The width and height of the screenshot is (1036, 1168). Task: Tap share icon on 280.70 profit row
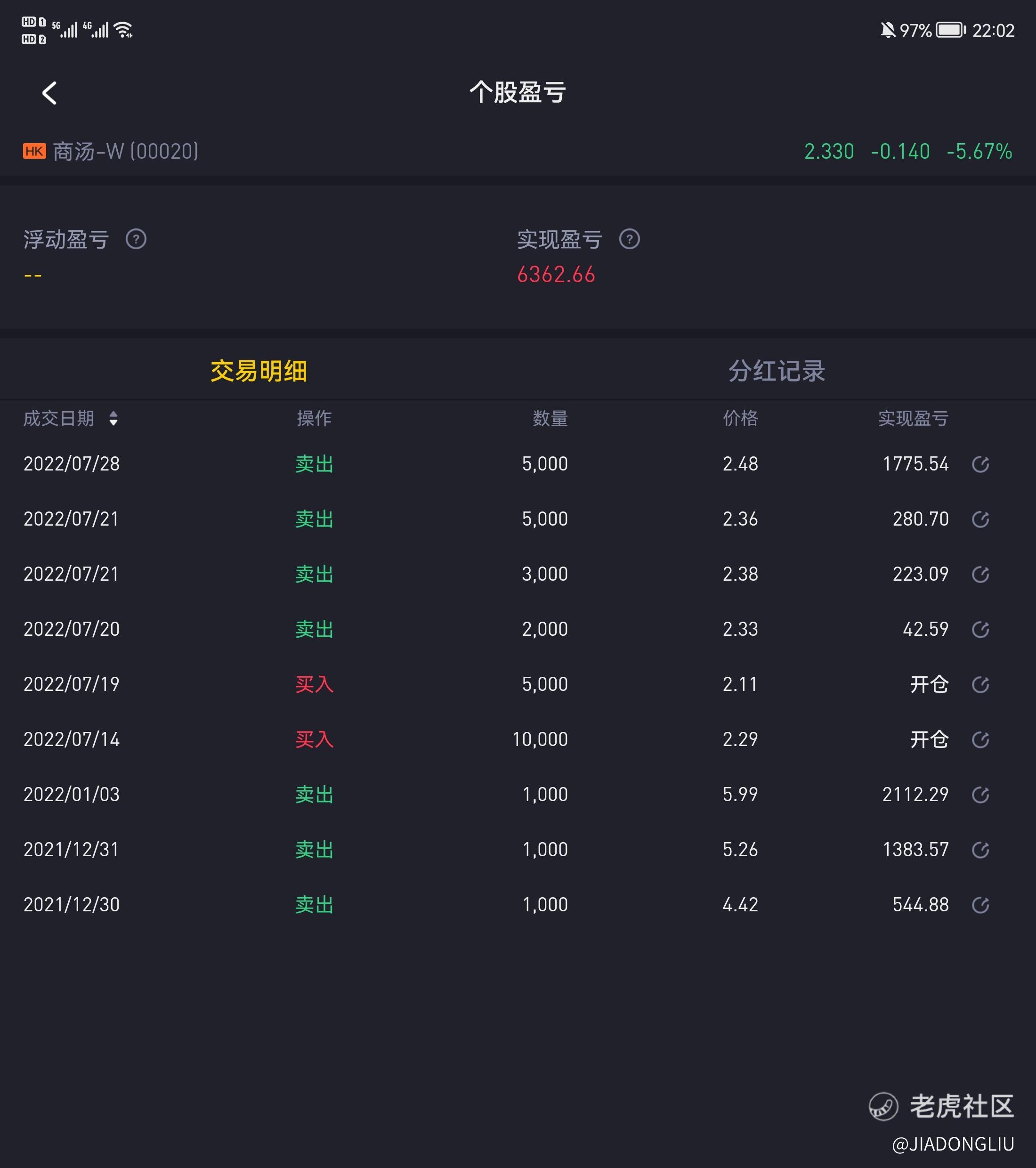pos(980,519)
